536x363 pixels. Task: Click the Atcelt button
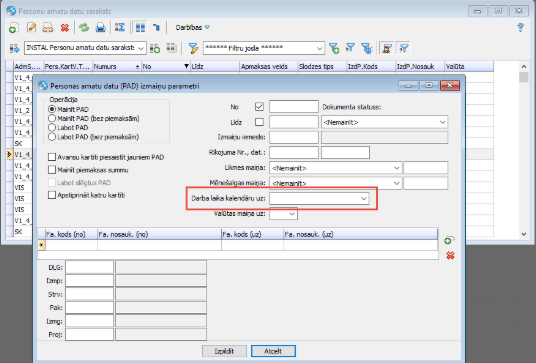tap(273, 351)
